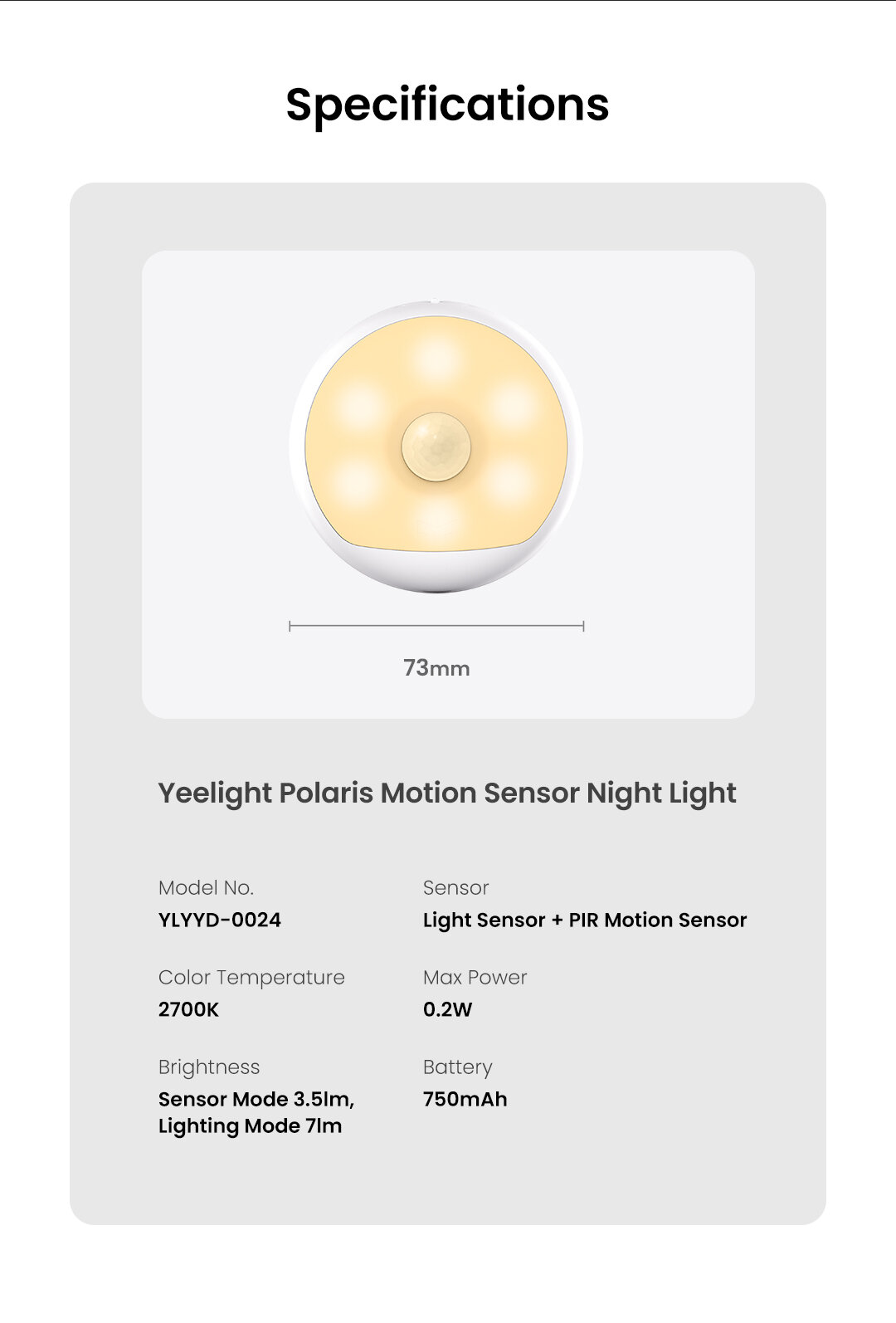Click the 750mAh battery value

(465, 1099)
